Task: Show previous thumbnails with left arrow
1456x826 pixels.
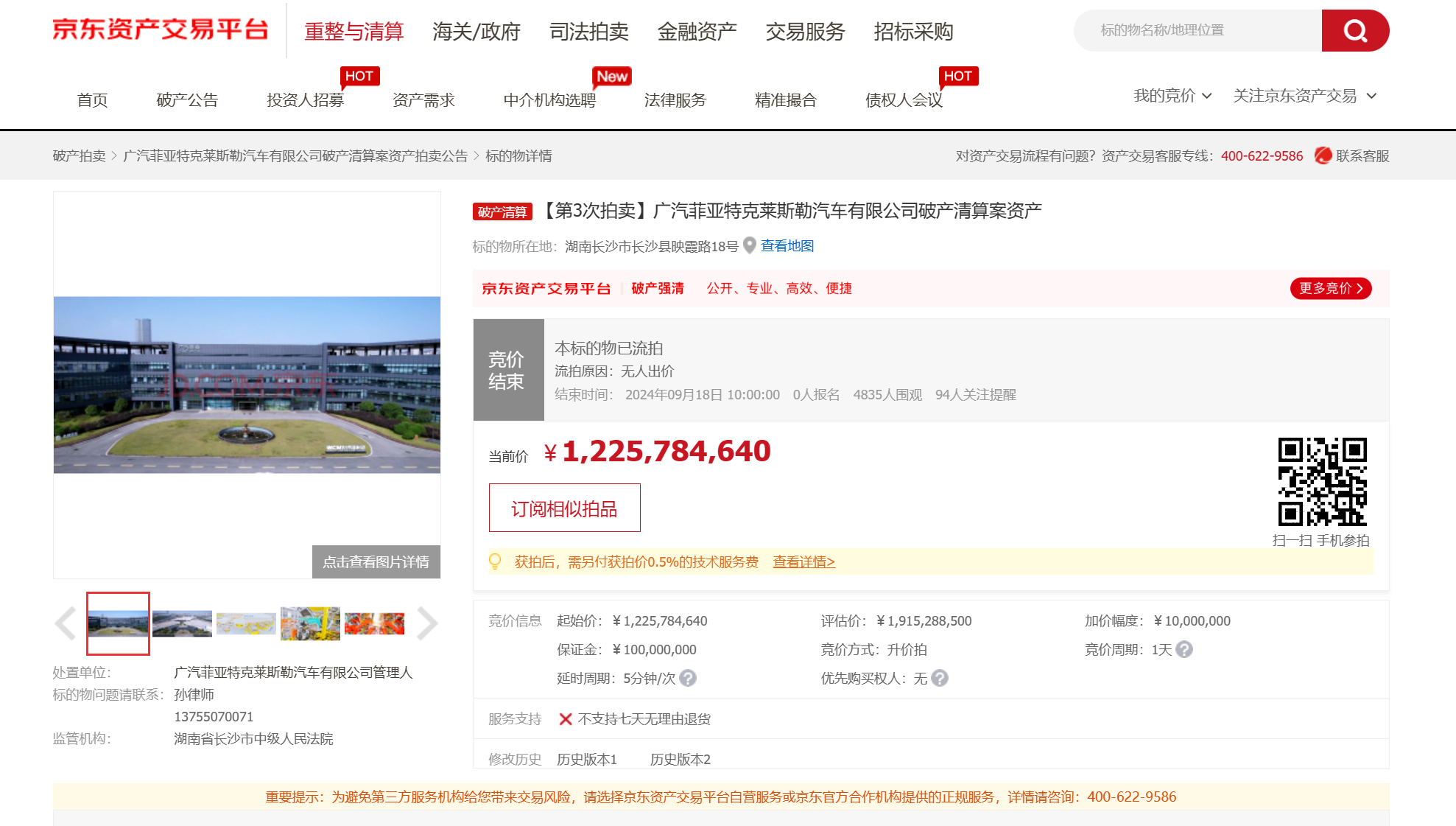Action: [66, 623]
